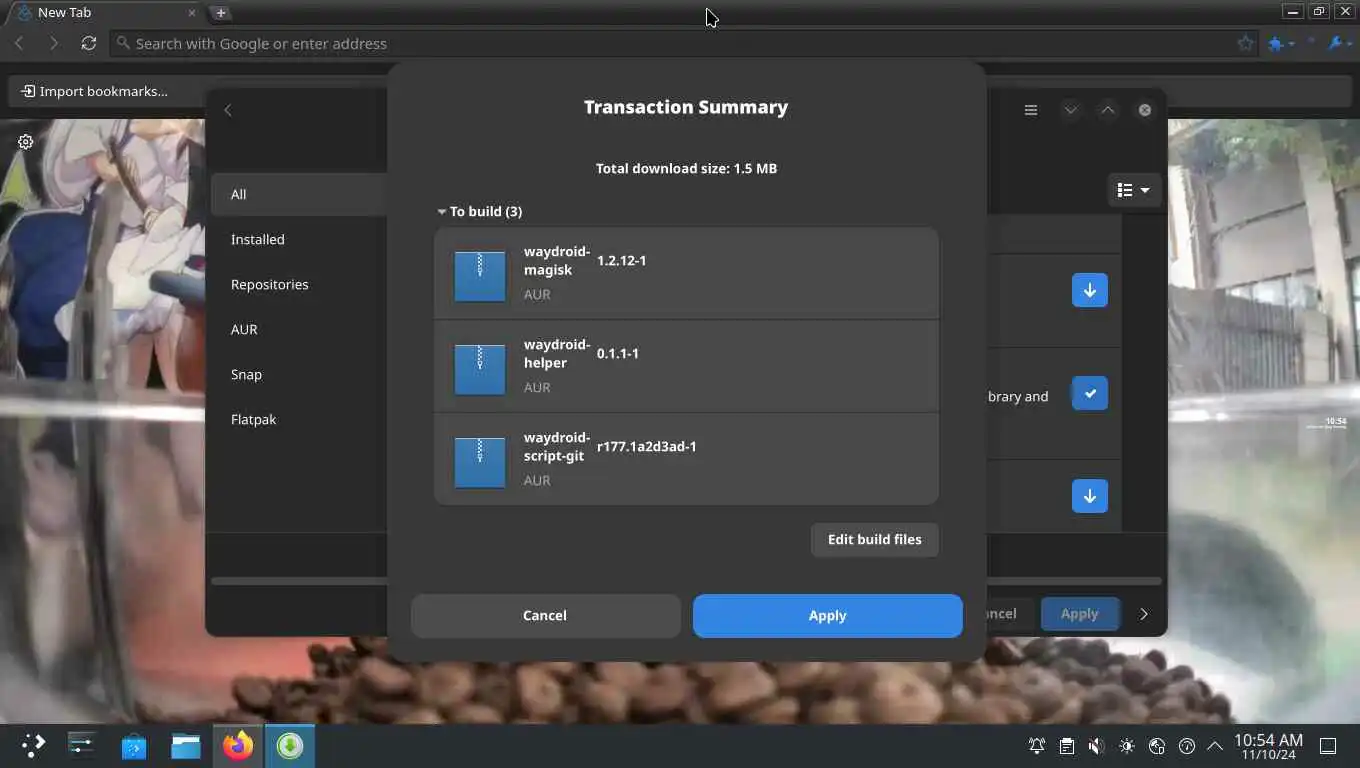This screenshot has width=1360, height=768.
Task: Bookmark page with the star icon
Action: (1245, 43)
